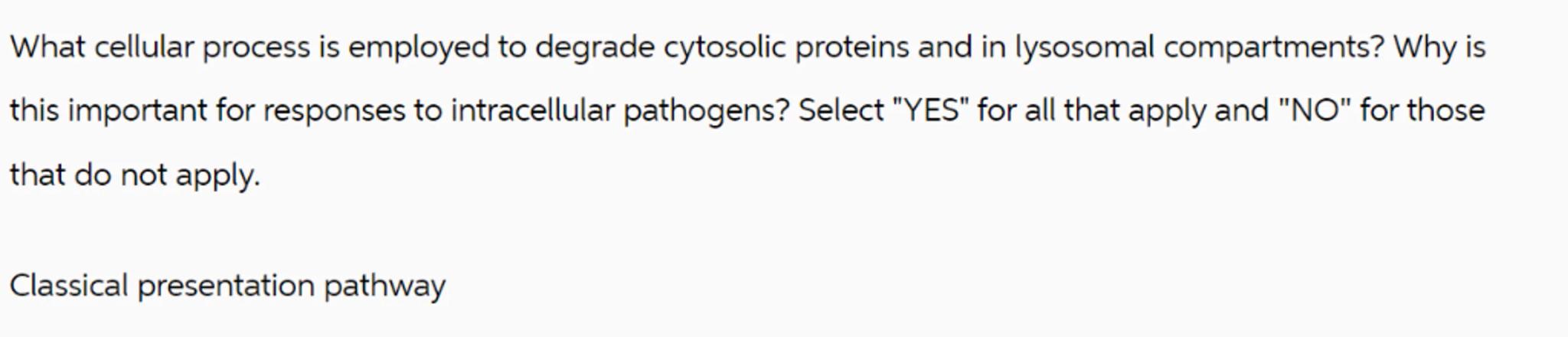Click the "Classical presentation pathway" option text
The width and height of the screenshot is (1568, 337).
[x=227, y=286]
